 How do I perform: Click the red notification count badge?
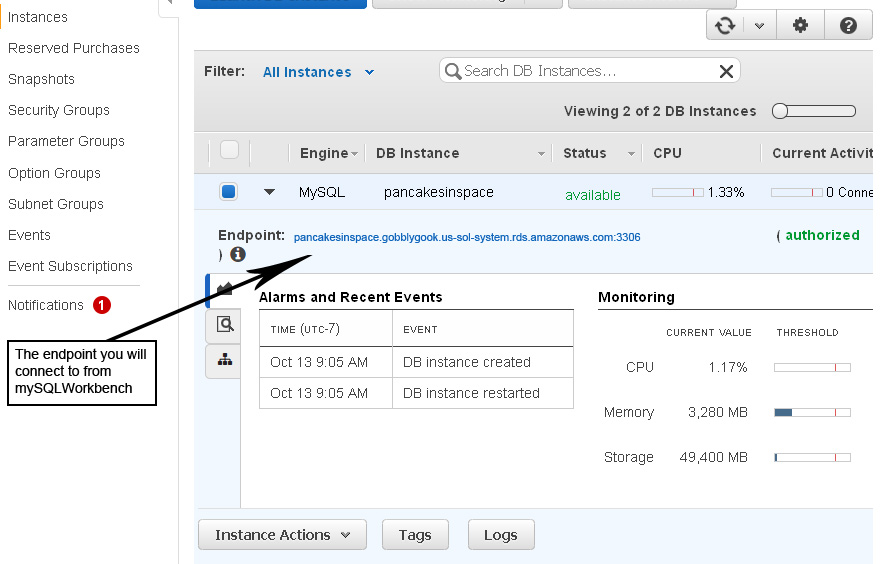(102, 305)
